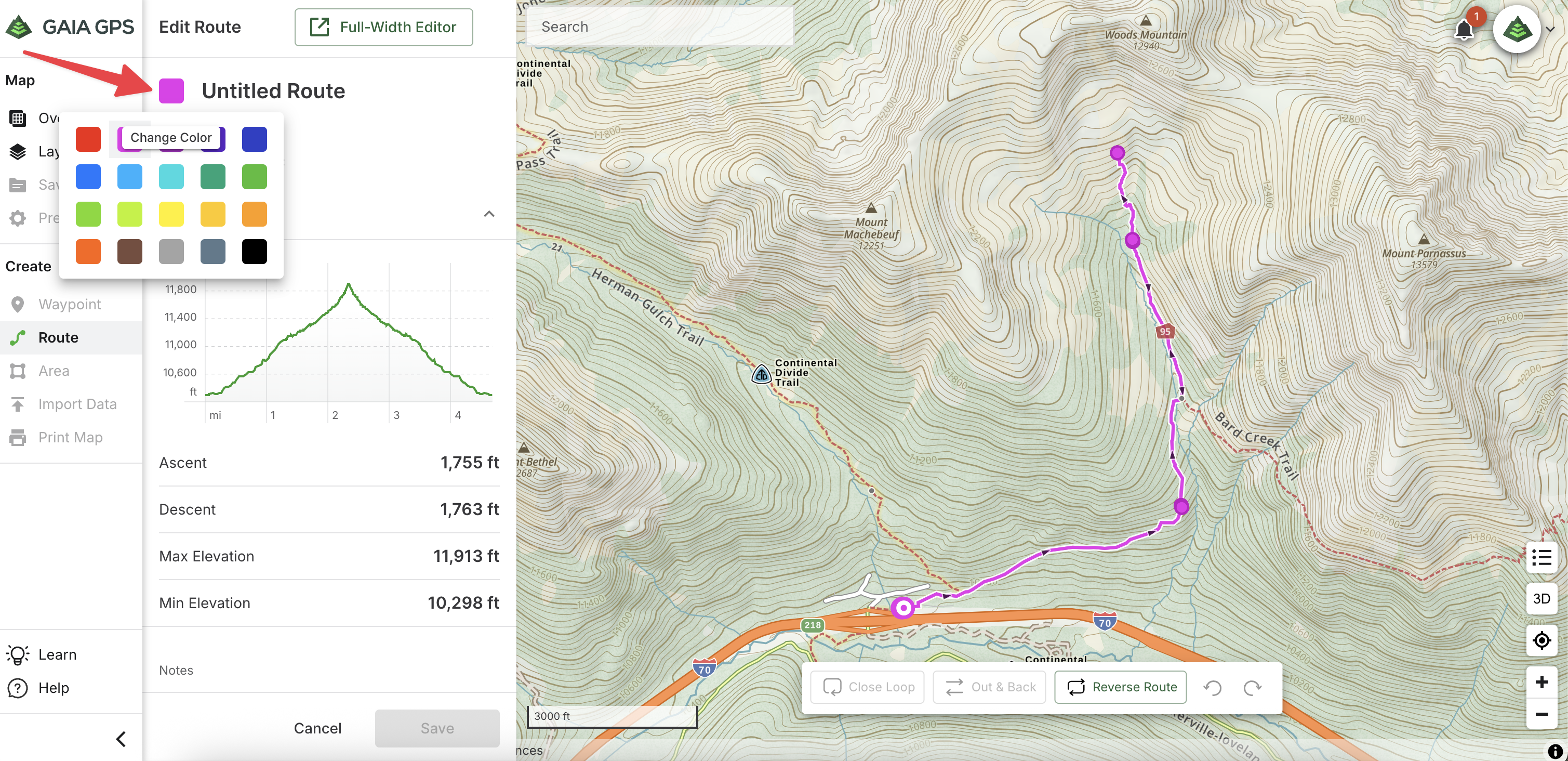Open Print Map menu item

70,438
